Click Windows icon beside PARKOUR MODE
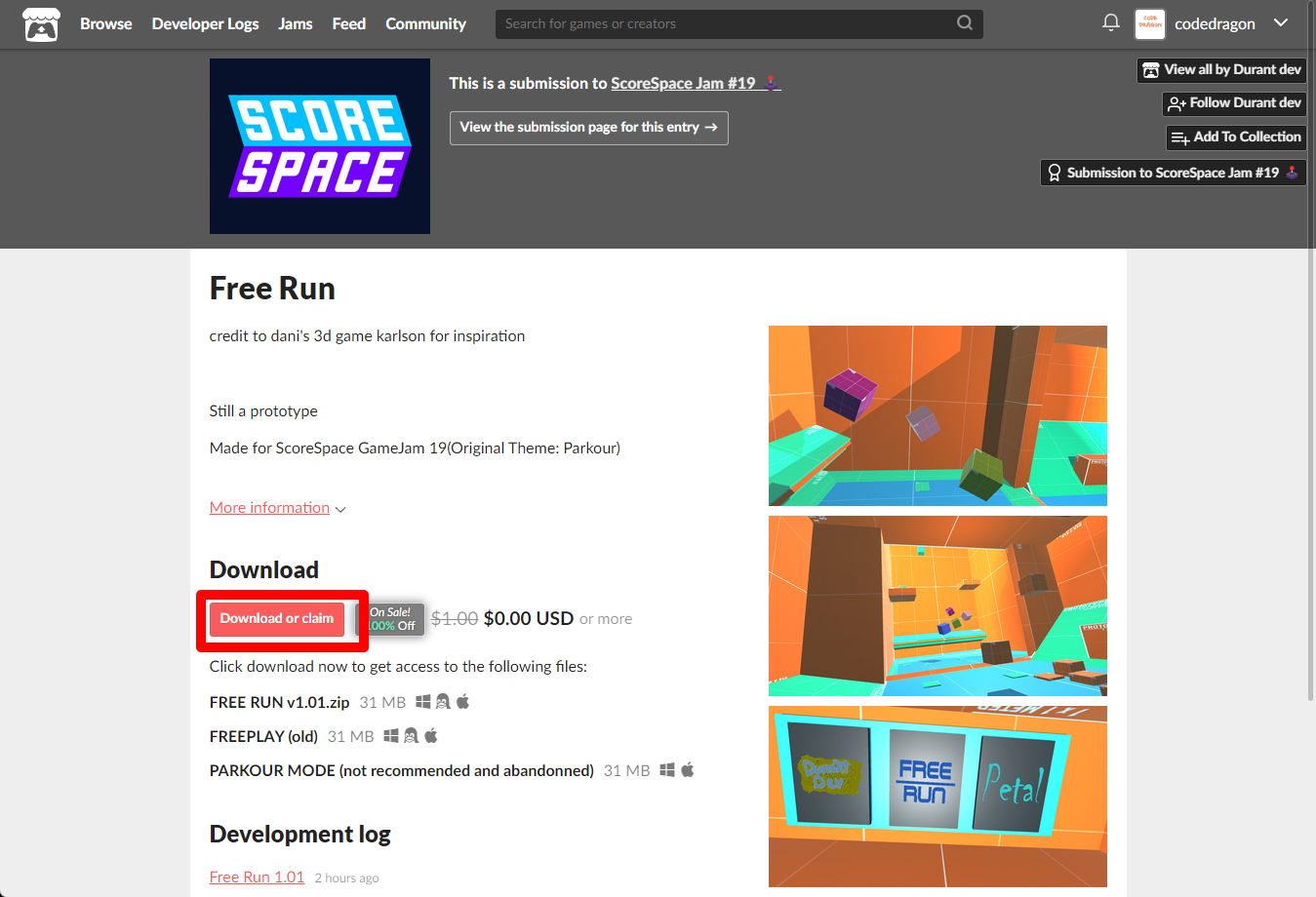 [x=667, y=770]
